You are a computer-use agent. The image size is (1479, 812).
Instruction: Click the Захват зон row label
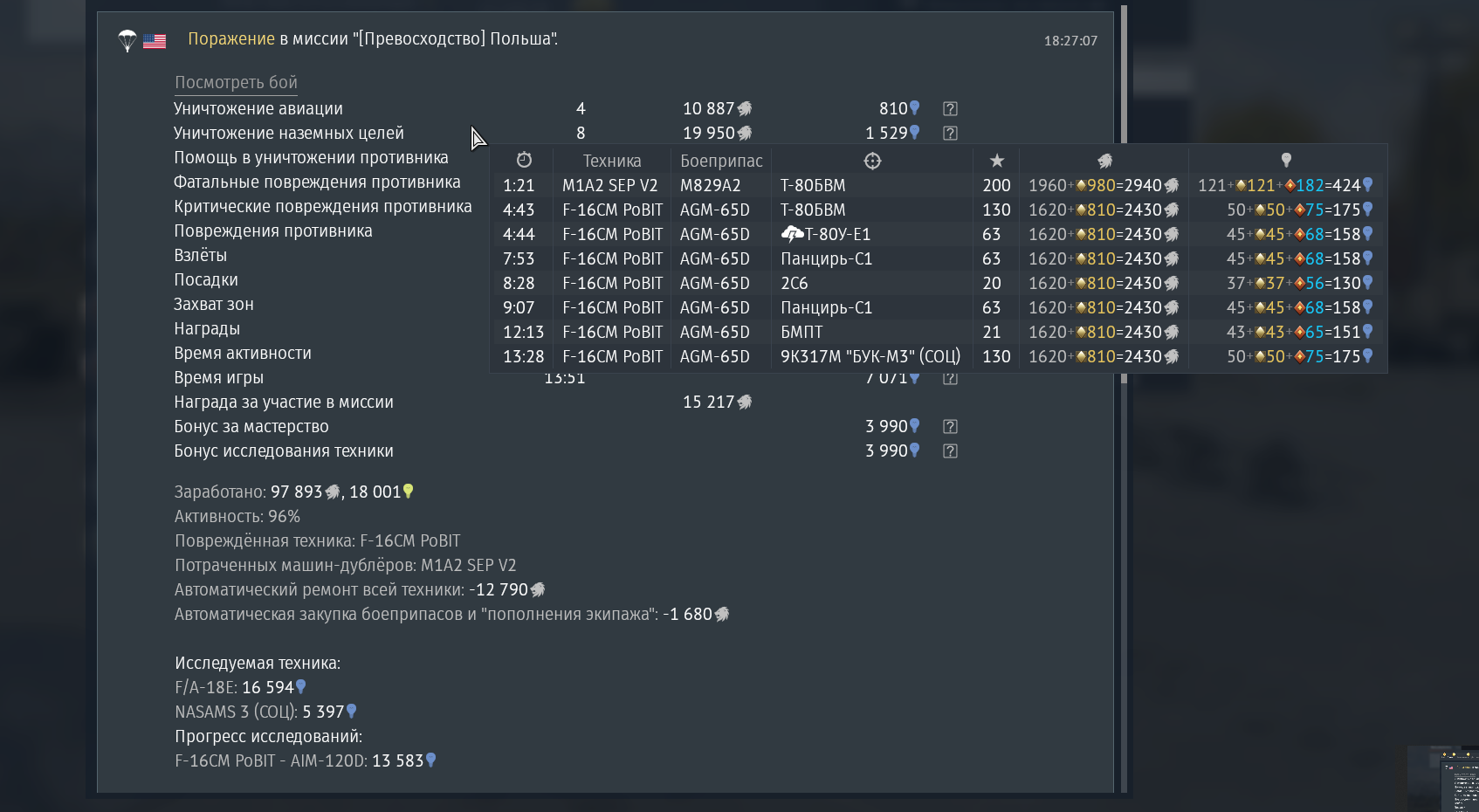coord(214,305)
